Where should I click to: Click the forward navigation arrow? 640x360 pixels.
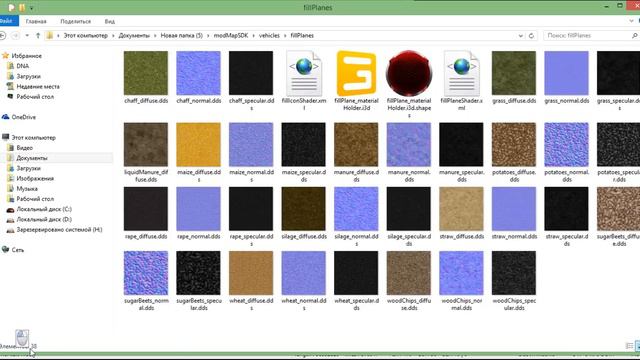tap(16, 36)
